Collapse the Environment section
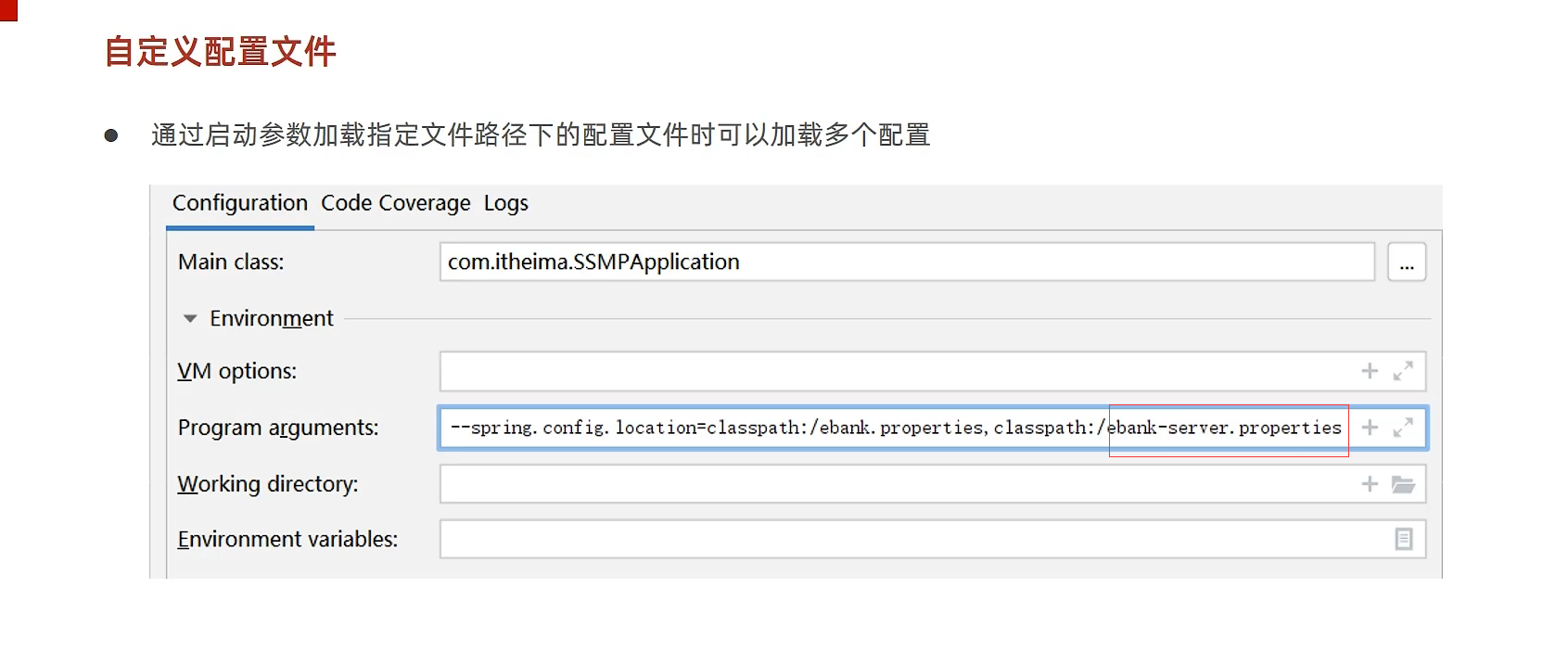Screen dimensions: 1568x665 190,318
